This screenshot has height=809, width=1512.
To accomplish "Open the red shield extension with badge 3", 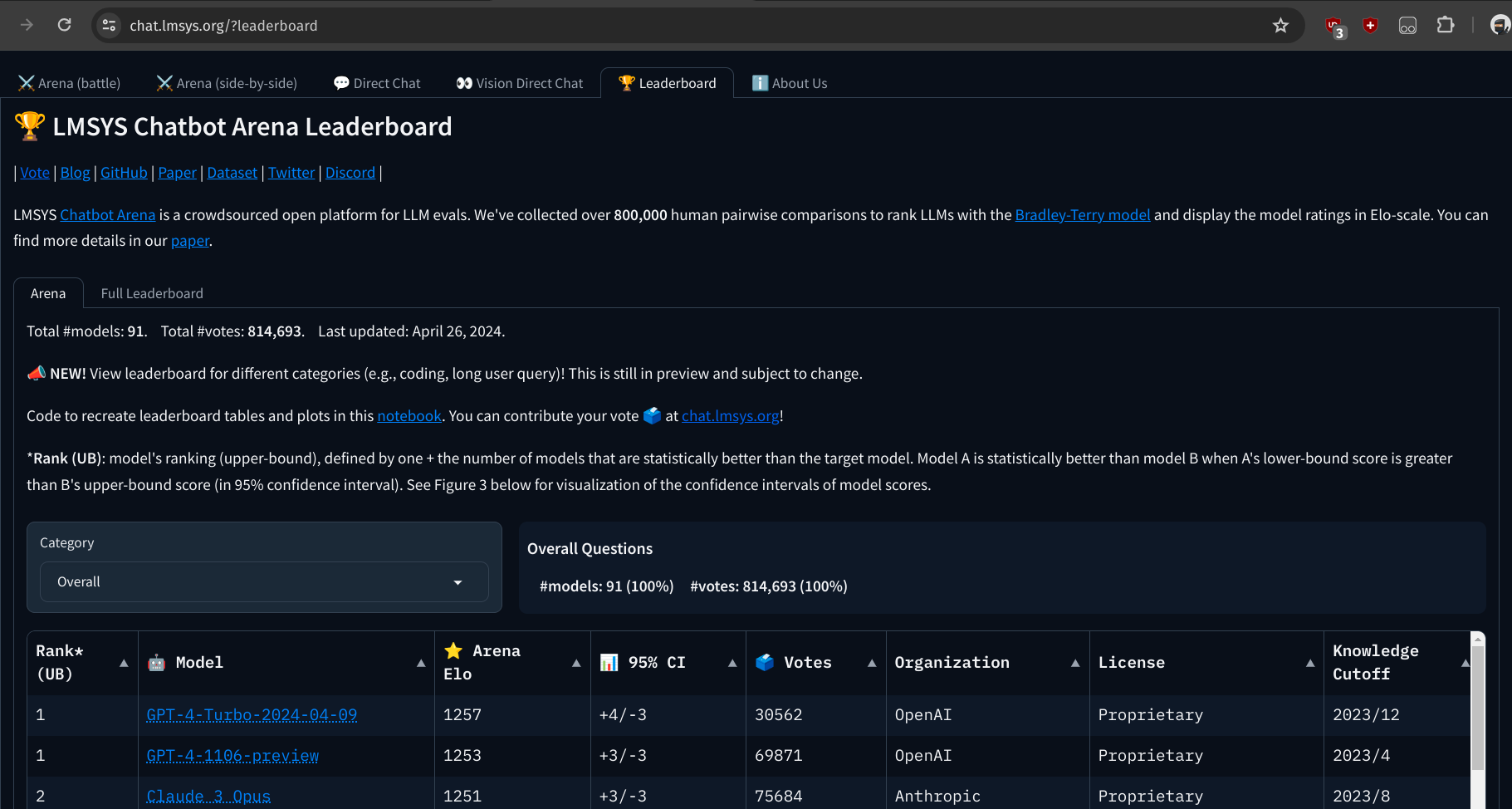I will [x=1334, y=27].
